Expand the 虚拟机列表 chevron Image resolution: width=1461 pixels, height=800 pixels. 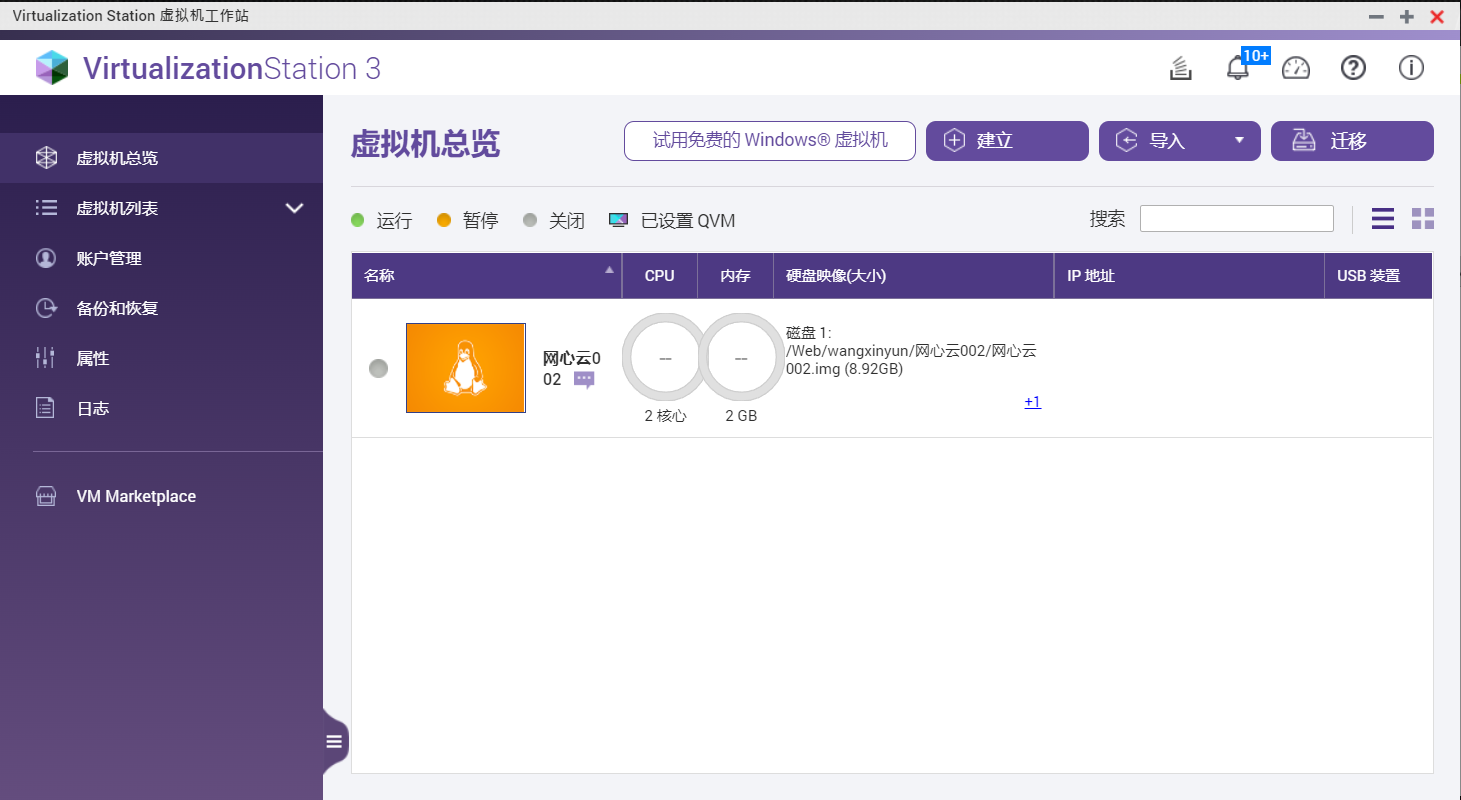click(x=295, y=208)
